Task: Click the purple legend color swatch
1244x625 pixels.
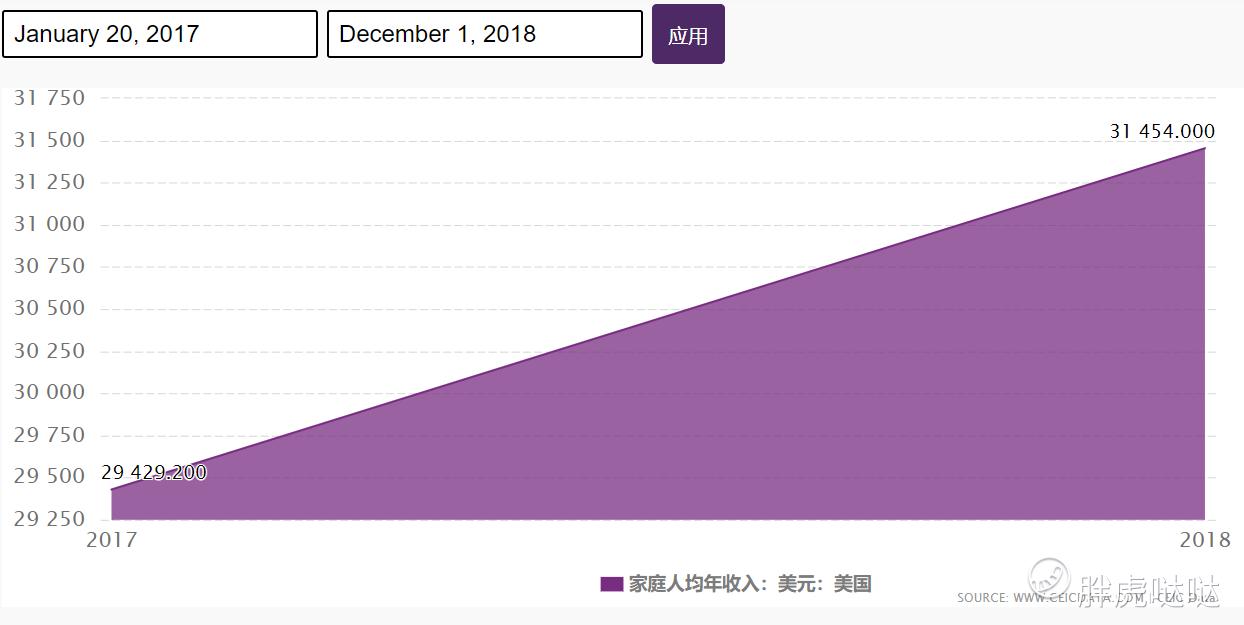Action: (612, 584)
